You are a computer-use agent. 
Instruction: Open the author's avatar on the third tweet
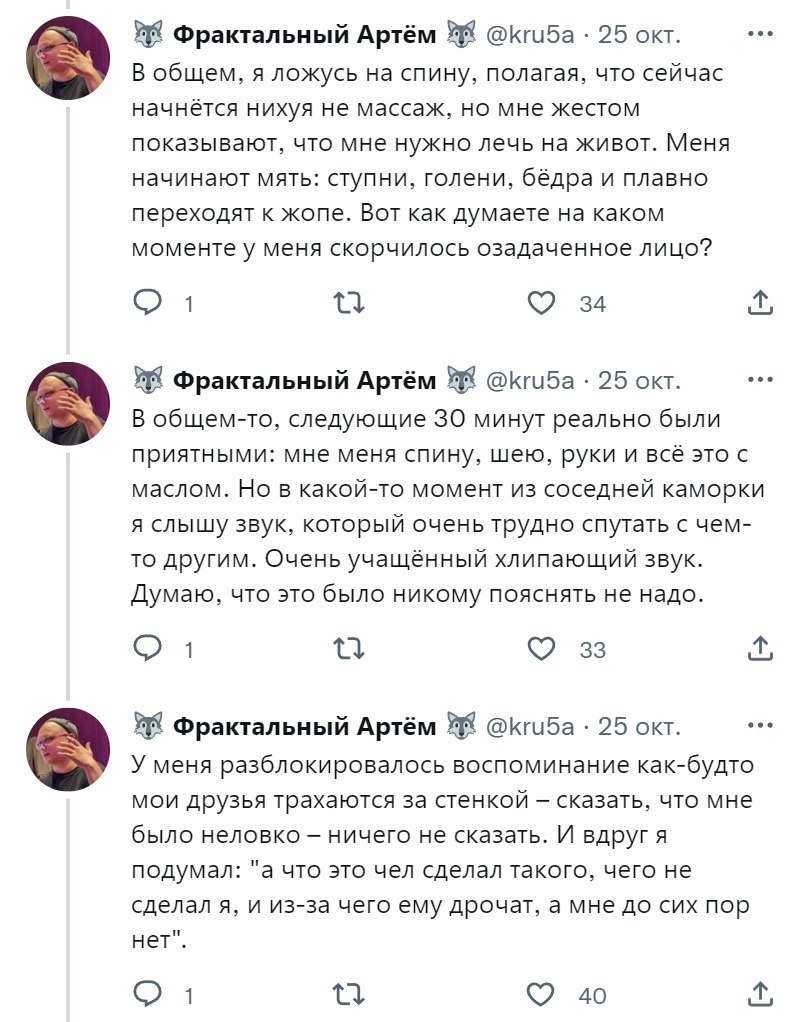point(67,749)
